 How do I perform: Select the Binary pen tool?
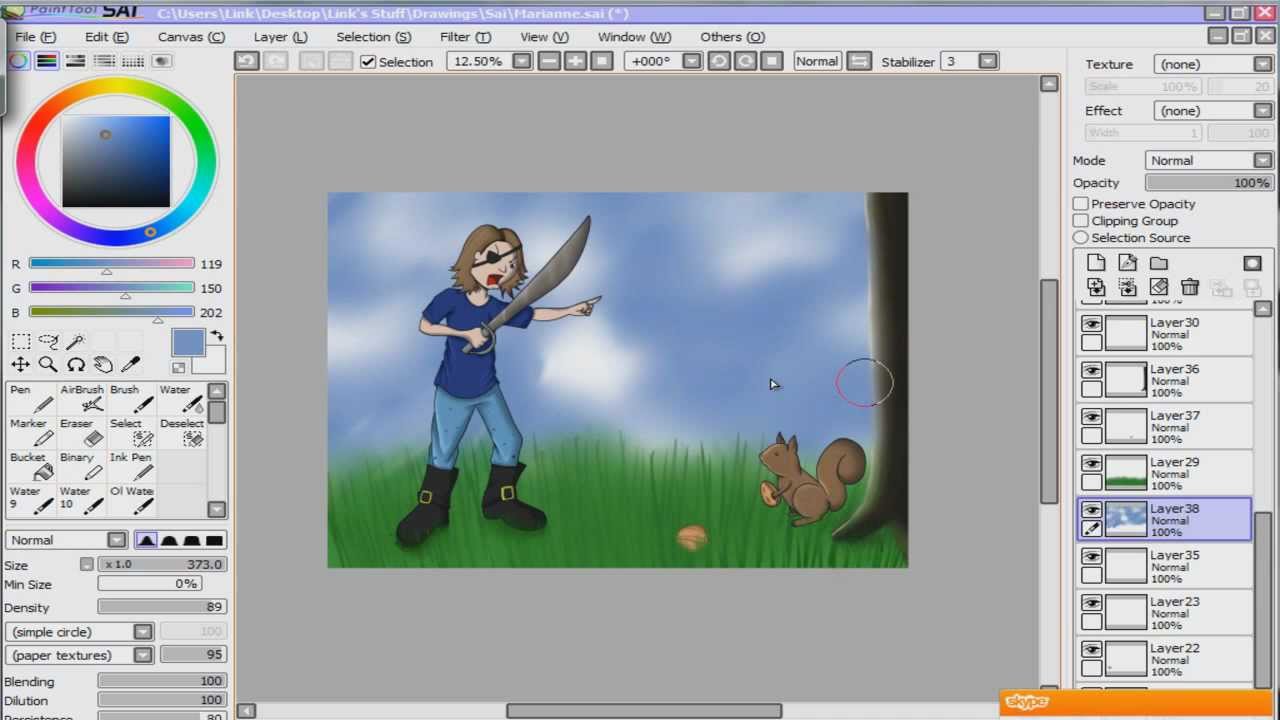pyautogui.click(x=82, y=467)
